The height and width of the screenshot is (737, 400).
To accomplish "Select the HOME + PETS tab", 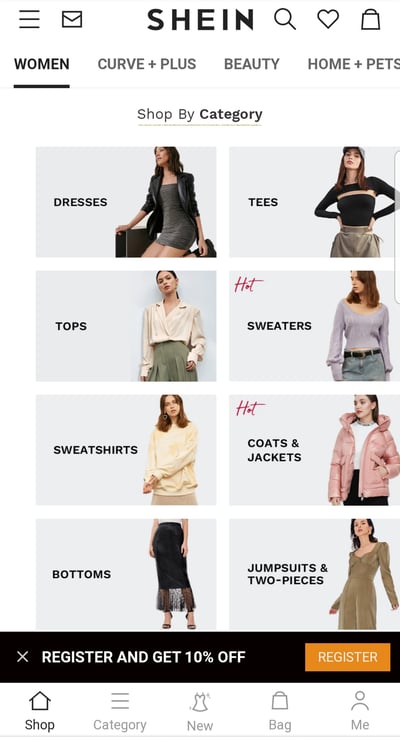I will (x=353, y=64).
